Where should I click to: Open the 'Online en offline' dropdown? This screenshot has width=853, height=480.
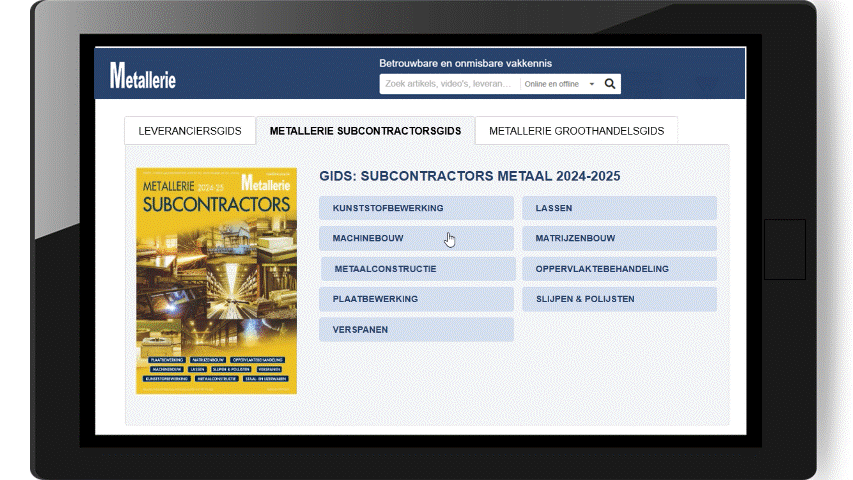coord(559,84)
